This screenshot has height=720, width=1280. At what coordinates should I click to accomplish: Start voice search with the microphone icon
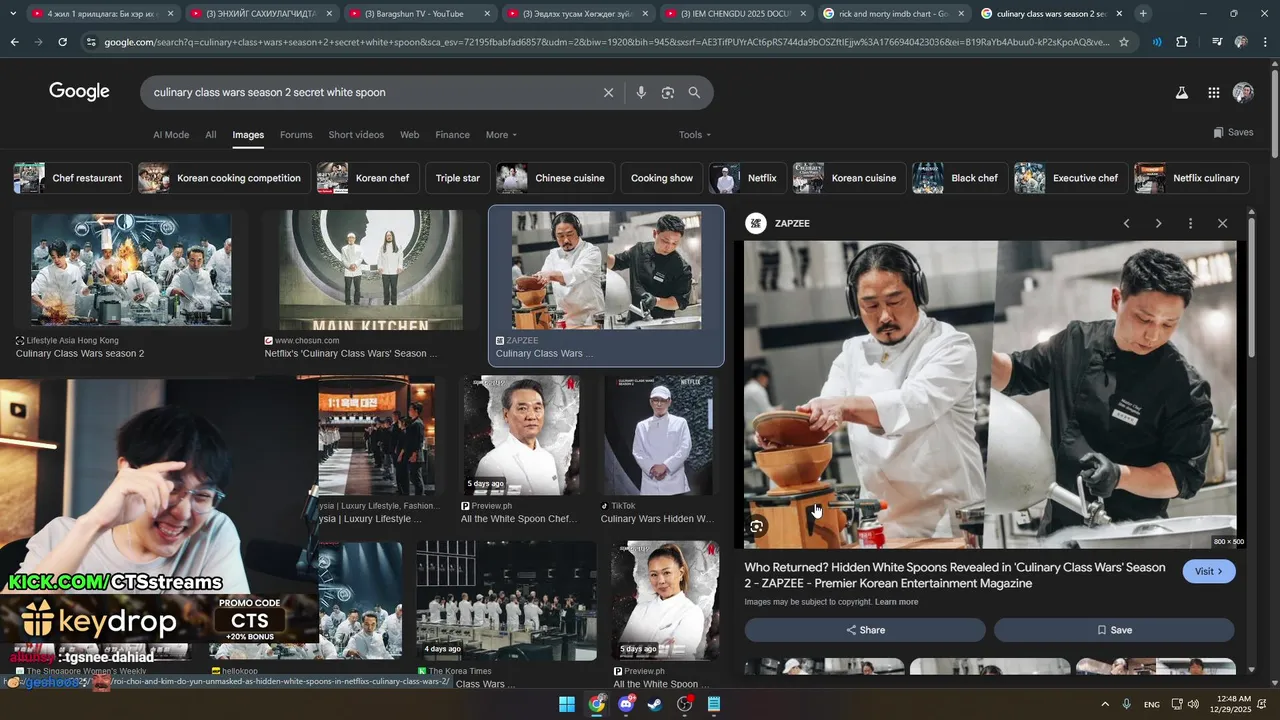click(641, 93)
